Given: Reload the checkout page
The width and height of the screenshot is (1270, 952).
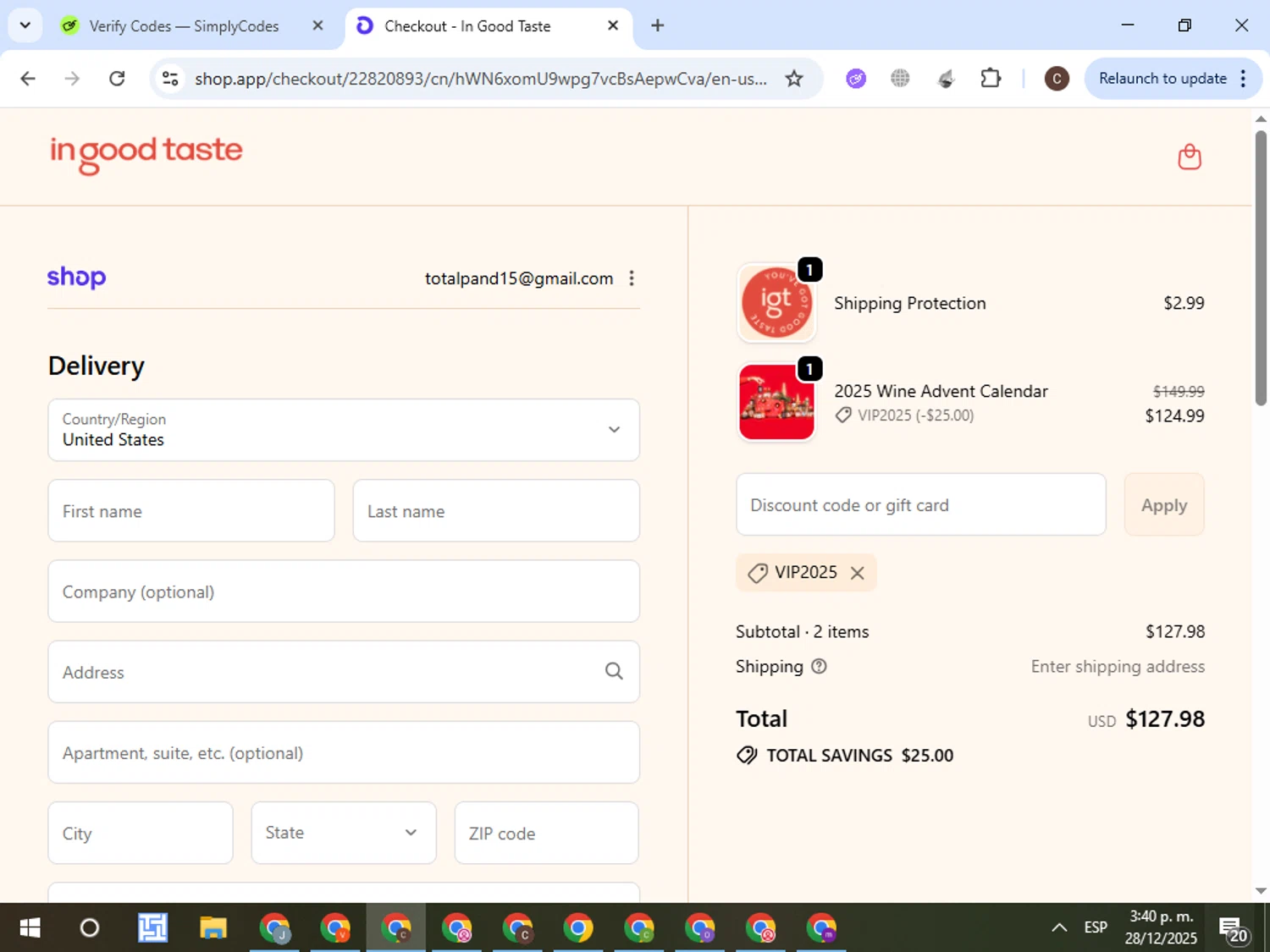Looking at the screenshot, I should click(x=117, y=79).
